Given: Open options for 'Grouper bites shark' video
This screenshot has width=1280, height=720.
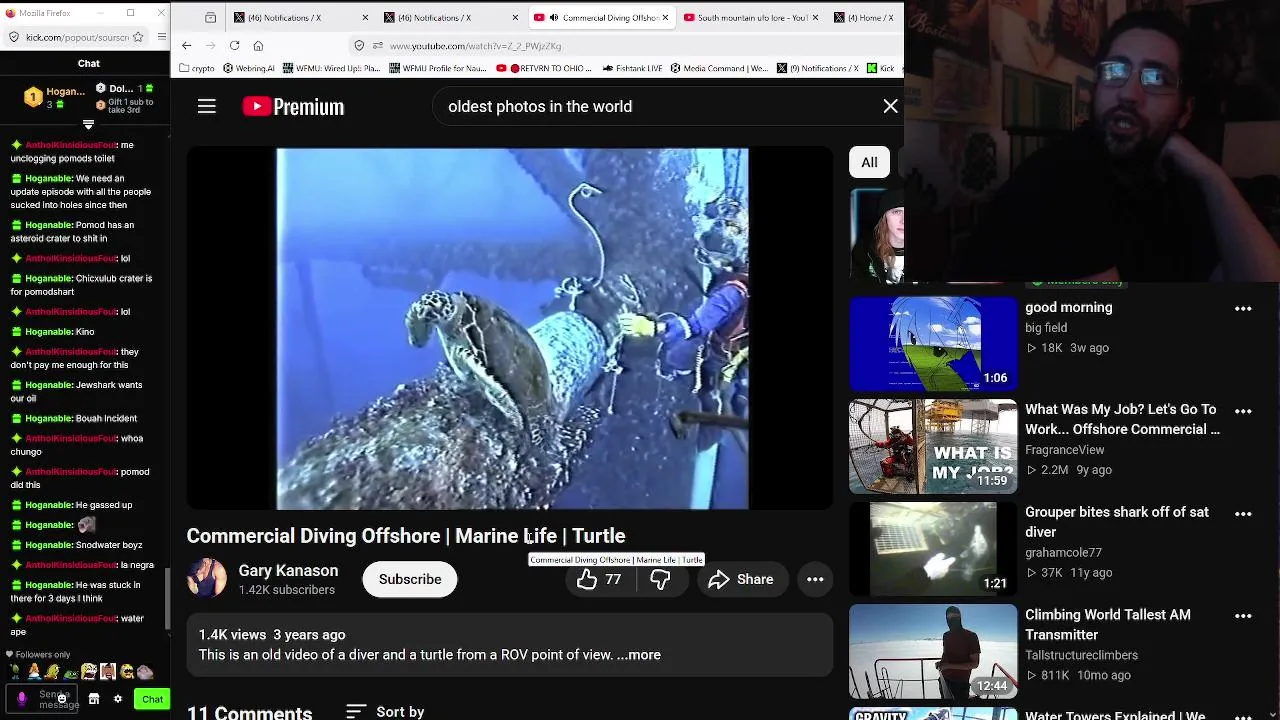Looking at the screenshot, I should tap(1243, 513).
